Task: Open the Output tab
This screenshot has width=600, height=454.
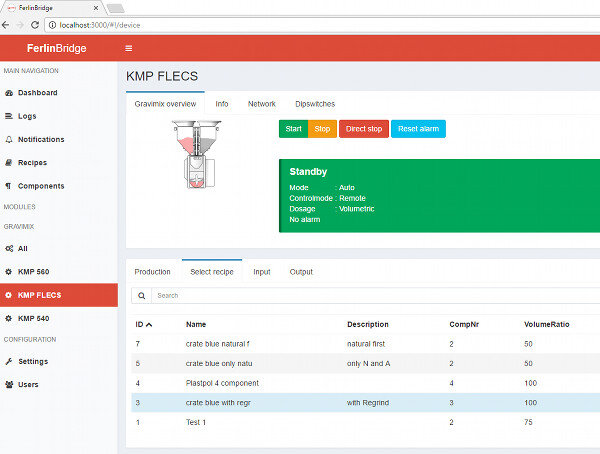Action: click(x=301, y=272)
